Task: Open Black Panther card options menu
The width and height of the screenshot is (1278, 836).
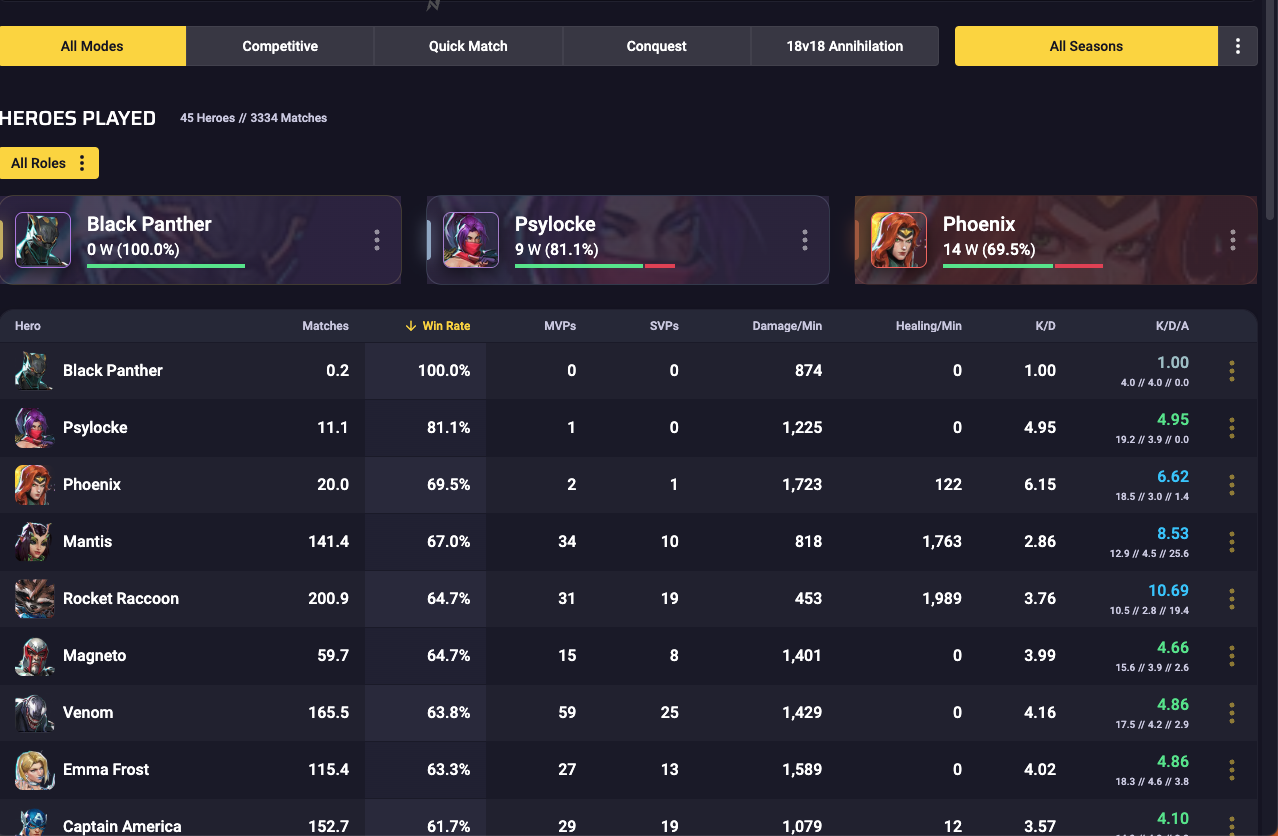Action: point(377,240)
